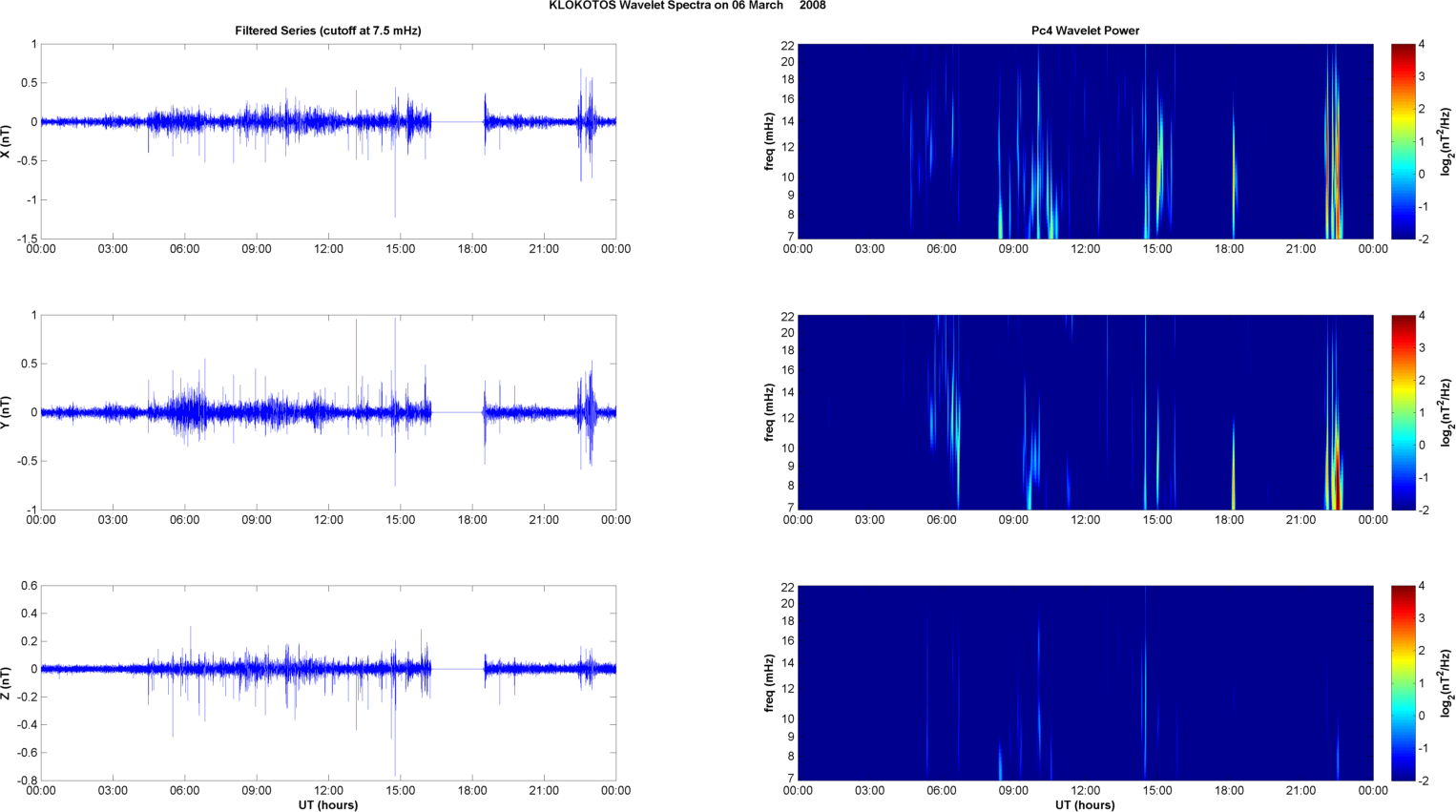Viewport: 1456px width, 812px height.
Task: Click the "-0.8" tick on the Z series axis
Action: (x=27, y=781)
